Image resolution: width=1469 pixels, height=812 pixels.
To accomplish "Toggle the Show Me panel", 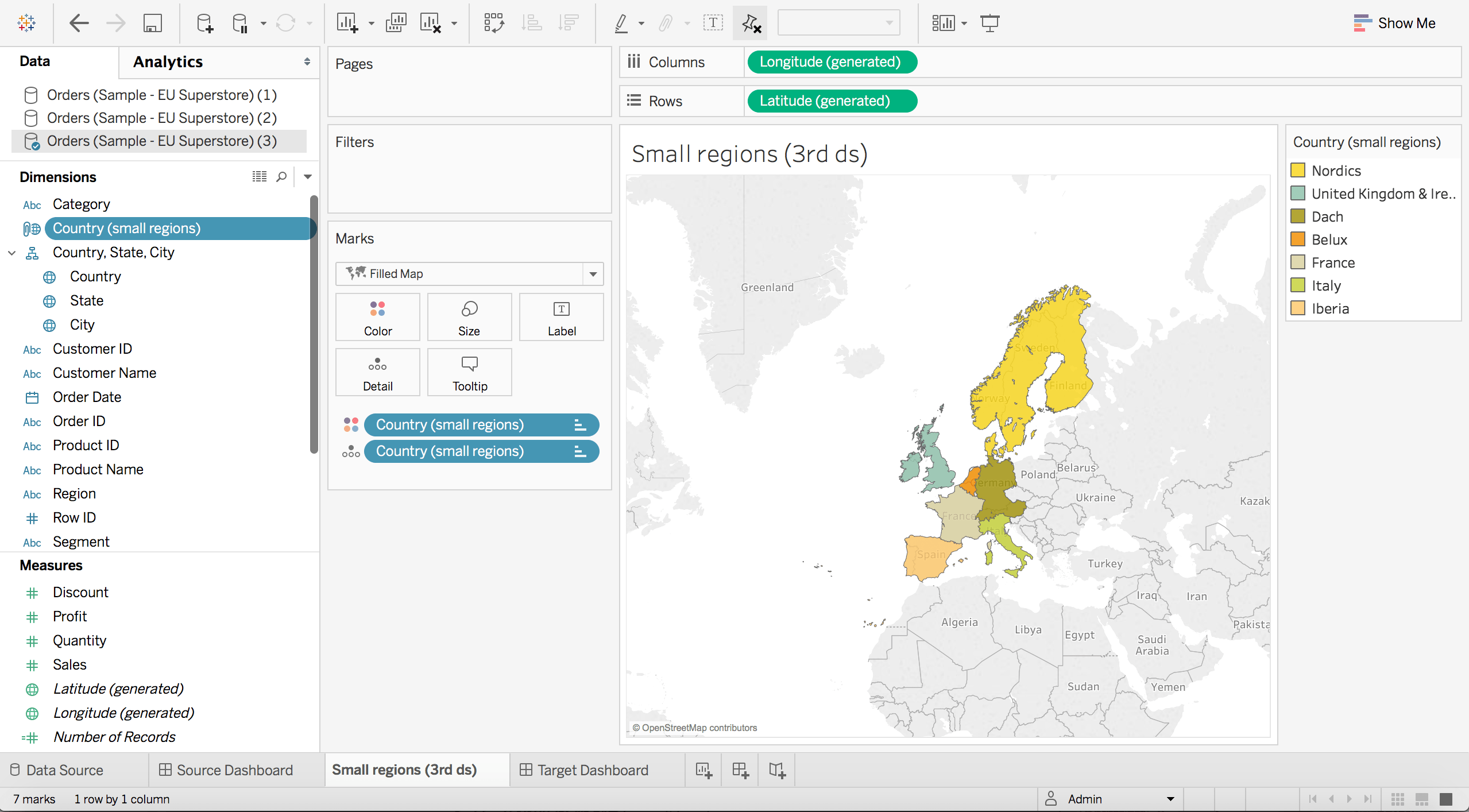I will tap(1394, 24).
